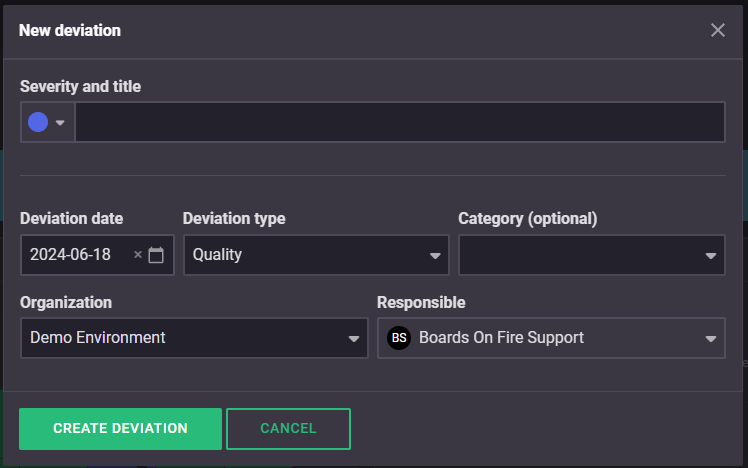Cancel the new deviation form

[288, 428]
